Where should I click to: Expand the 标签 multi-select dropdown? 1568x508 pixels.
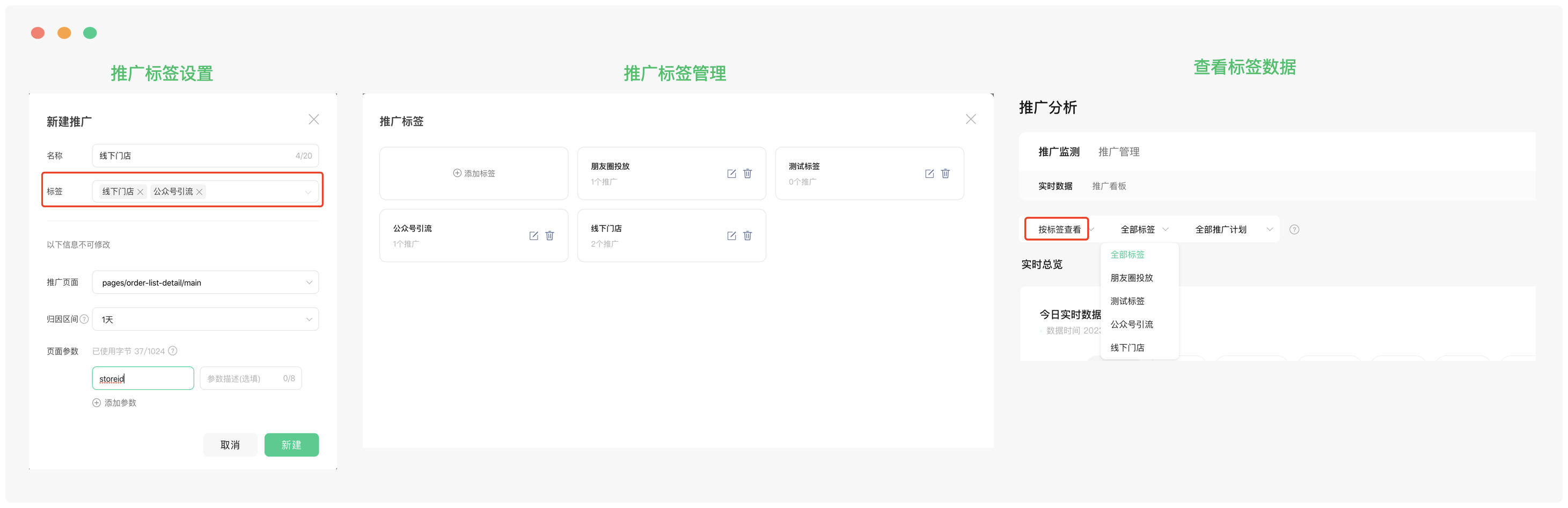point(308,192)
